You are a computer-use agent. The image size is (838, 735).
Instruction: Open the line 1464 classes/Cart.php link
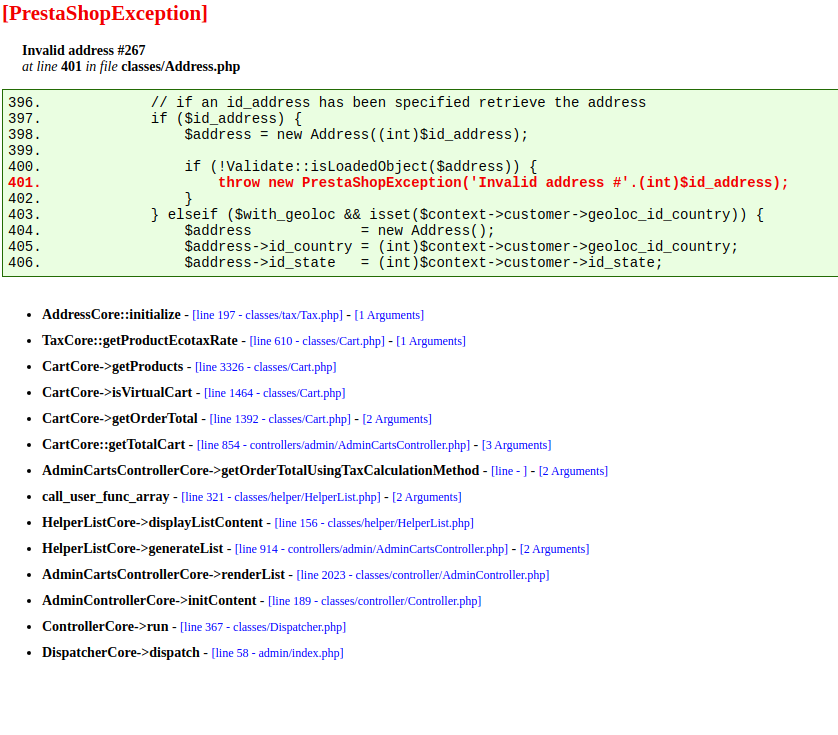pos(275,393)
